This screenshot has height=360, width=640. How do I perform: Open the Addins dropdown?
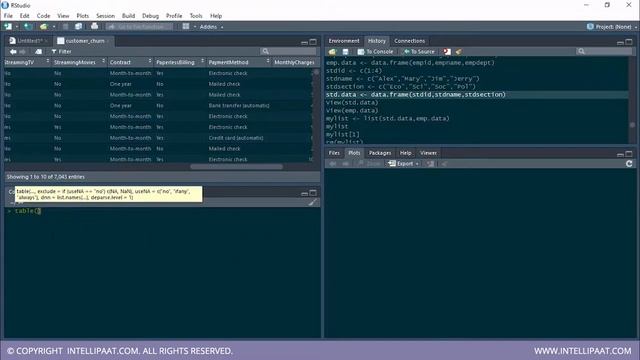[211, 27]
